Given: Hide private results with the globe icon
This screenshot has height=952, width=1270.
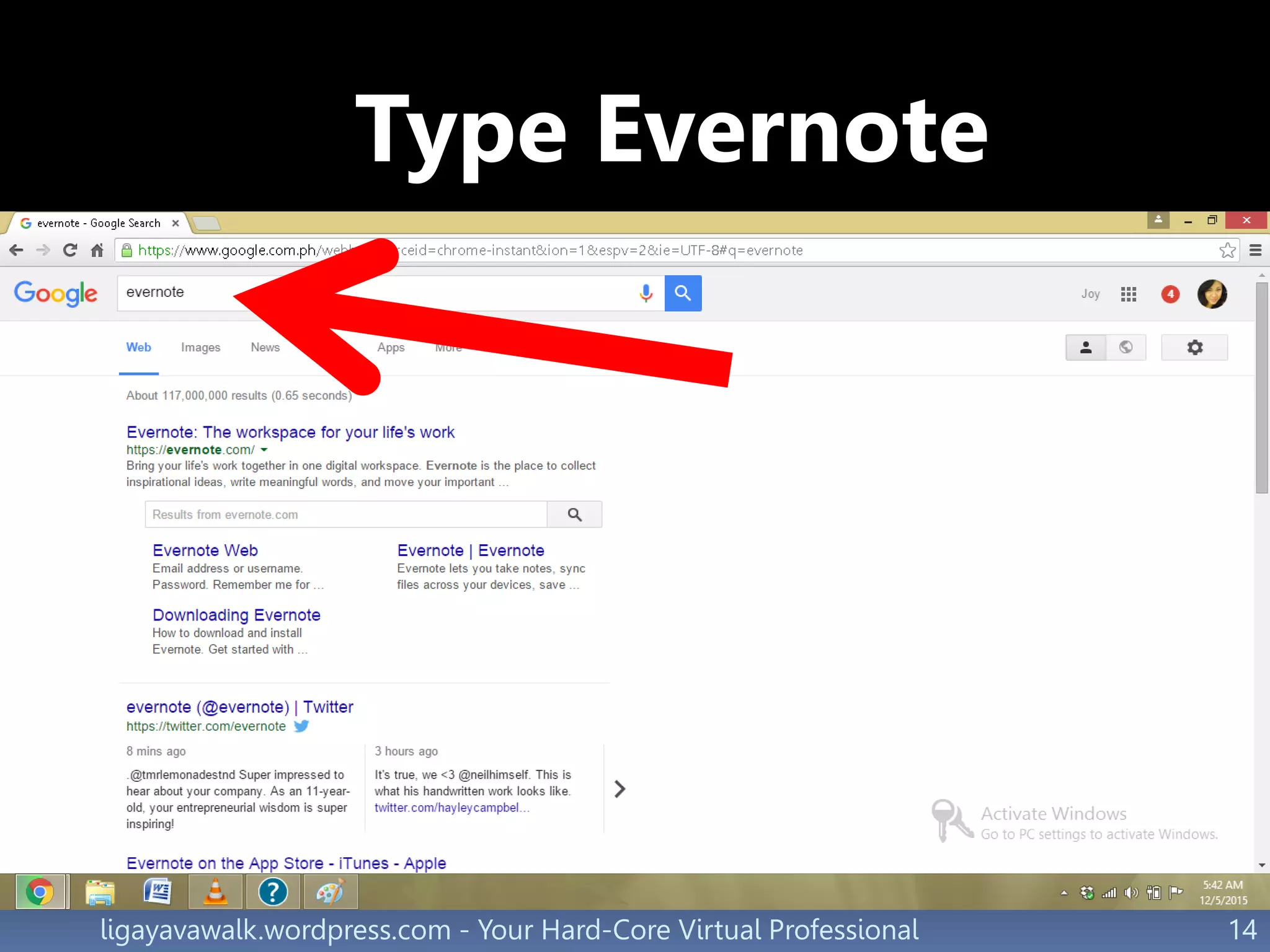Looking at the screenshot, I should coord(1126,348).
